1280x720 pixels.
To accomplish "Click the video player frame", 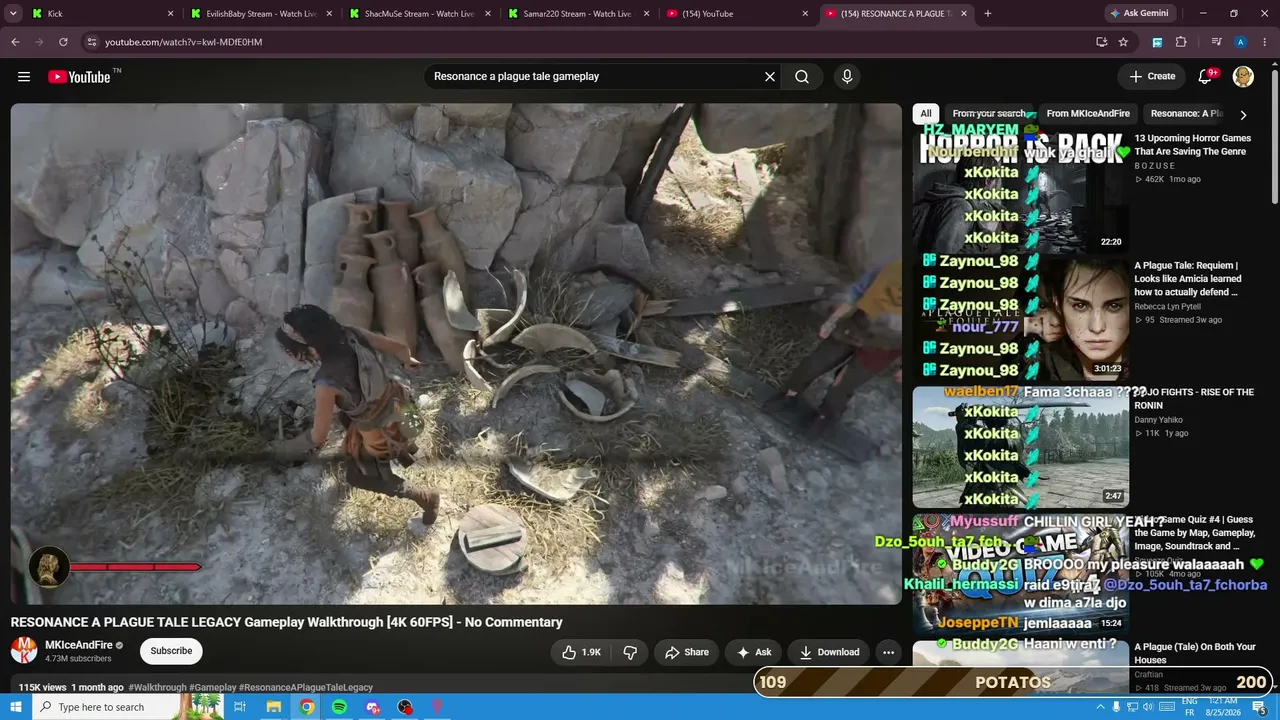I will click(456, 354).
